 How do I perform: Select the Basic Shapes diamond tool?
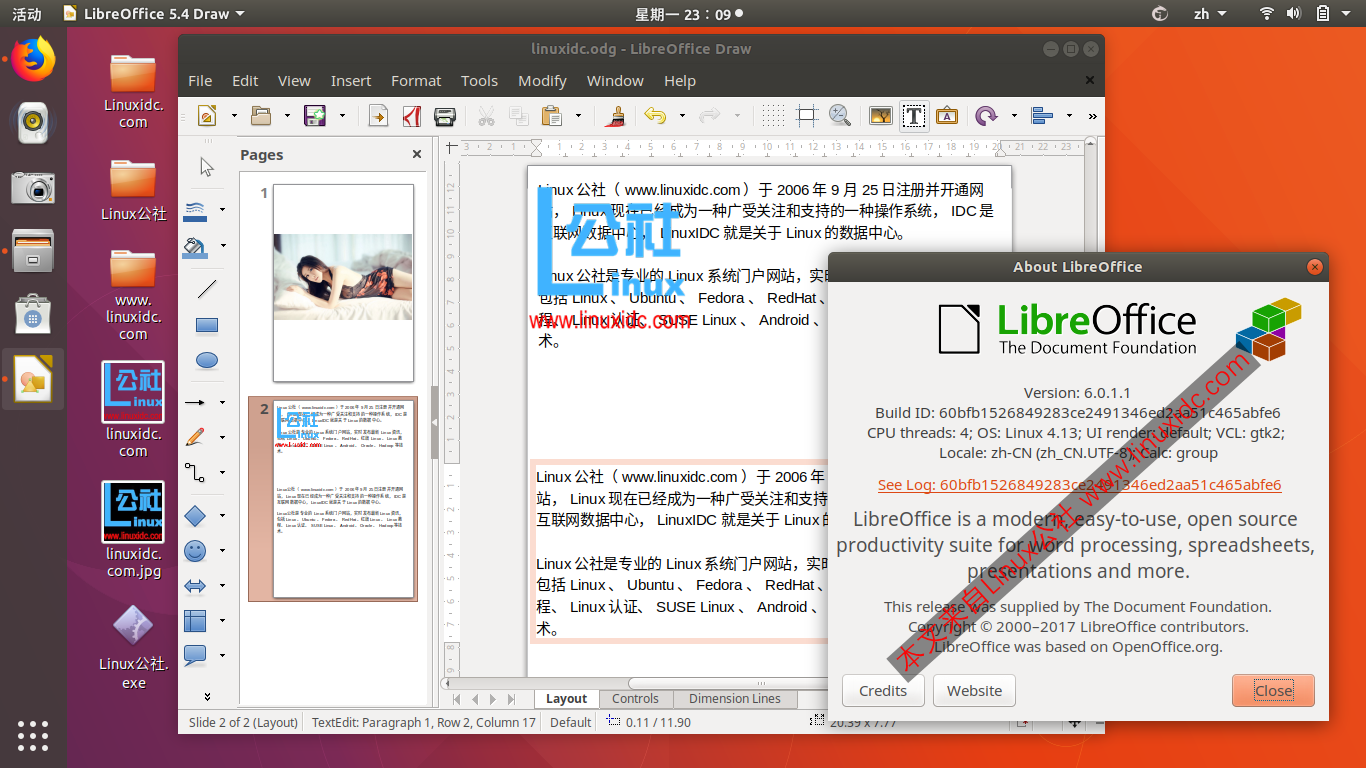tap(195, 515)
